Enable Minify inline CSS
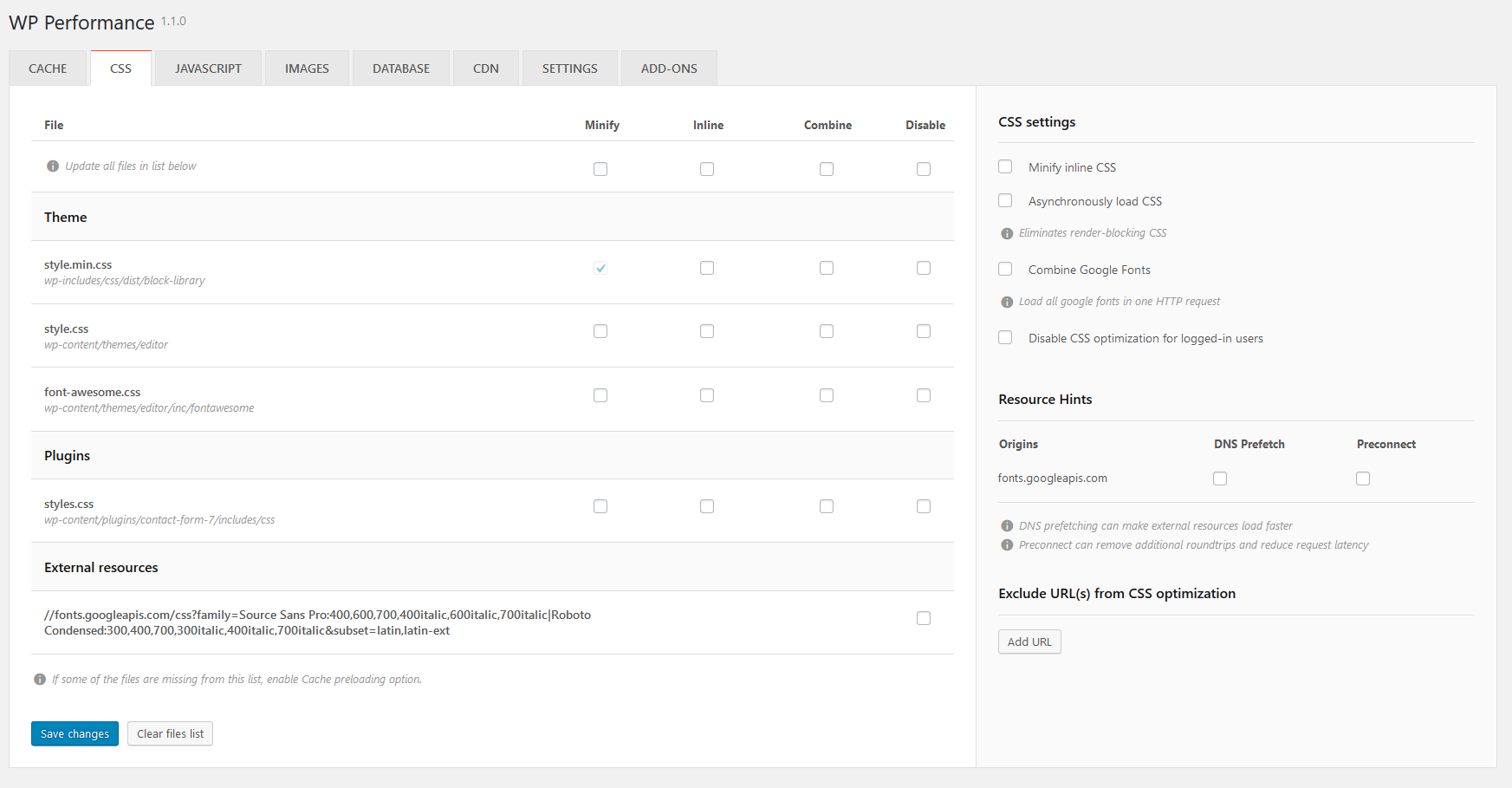Viewport: 1512px width, 788px height. click(x=1005, y=166)
